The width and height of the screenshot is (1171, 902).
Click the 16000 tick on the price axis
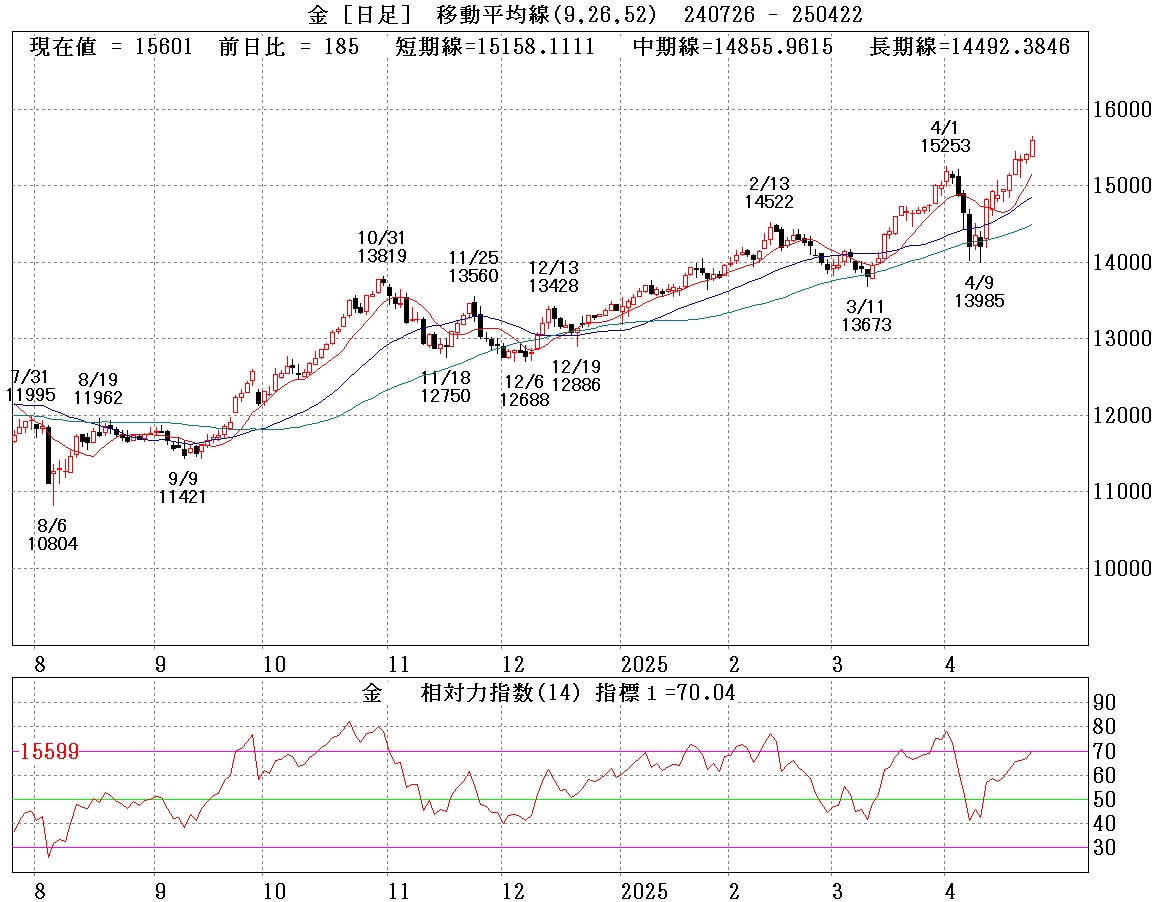(x=1121, y=109)
